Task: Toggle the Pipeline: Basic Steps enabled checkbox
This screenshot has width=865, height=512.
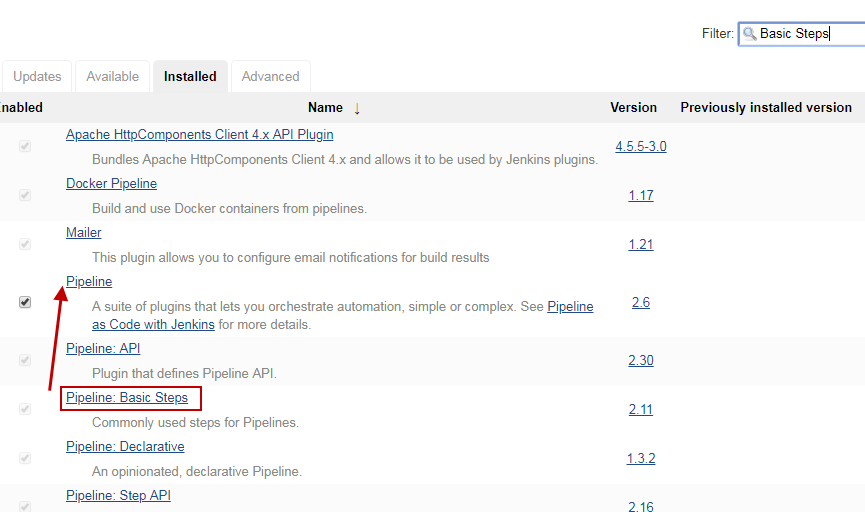Action: pos(25,409)
